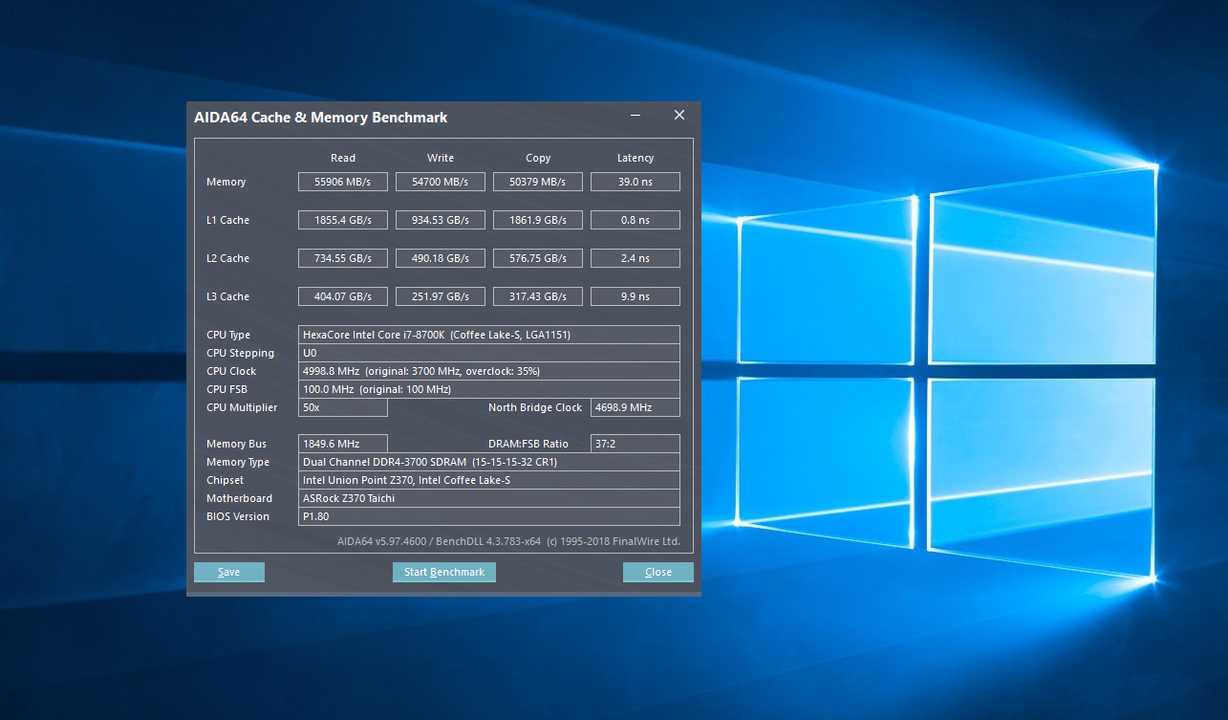Image resolution: width=1228 pixels, height=720 pixels.
Task: Select L1 Cache Copy value 1861.9 GB/s
Action: coord(538,220)
